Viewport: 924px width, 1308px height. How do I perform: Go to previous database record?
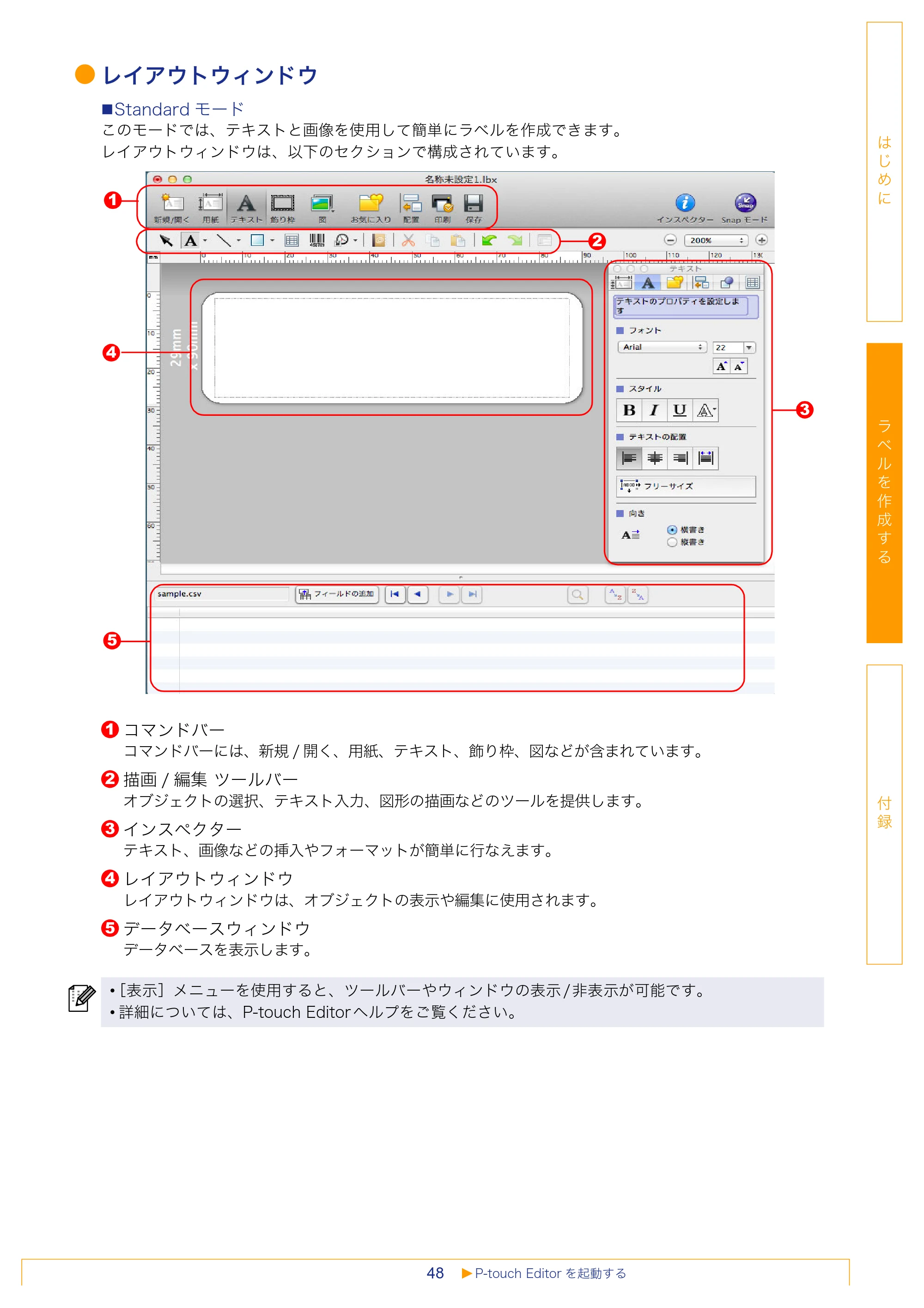point(418,594)
